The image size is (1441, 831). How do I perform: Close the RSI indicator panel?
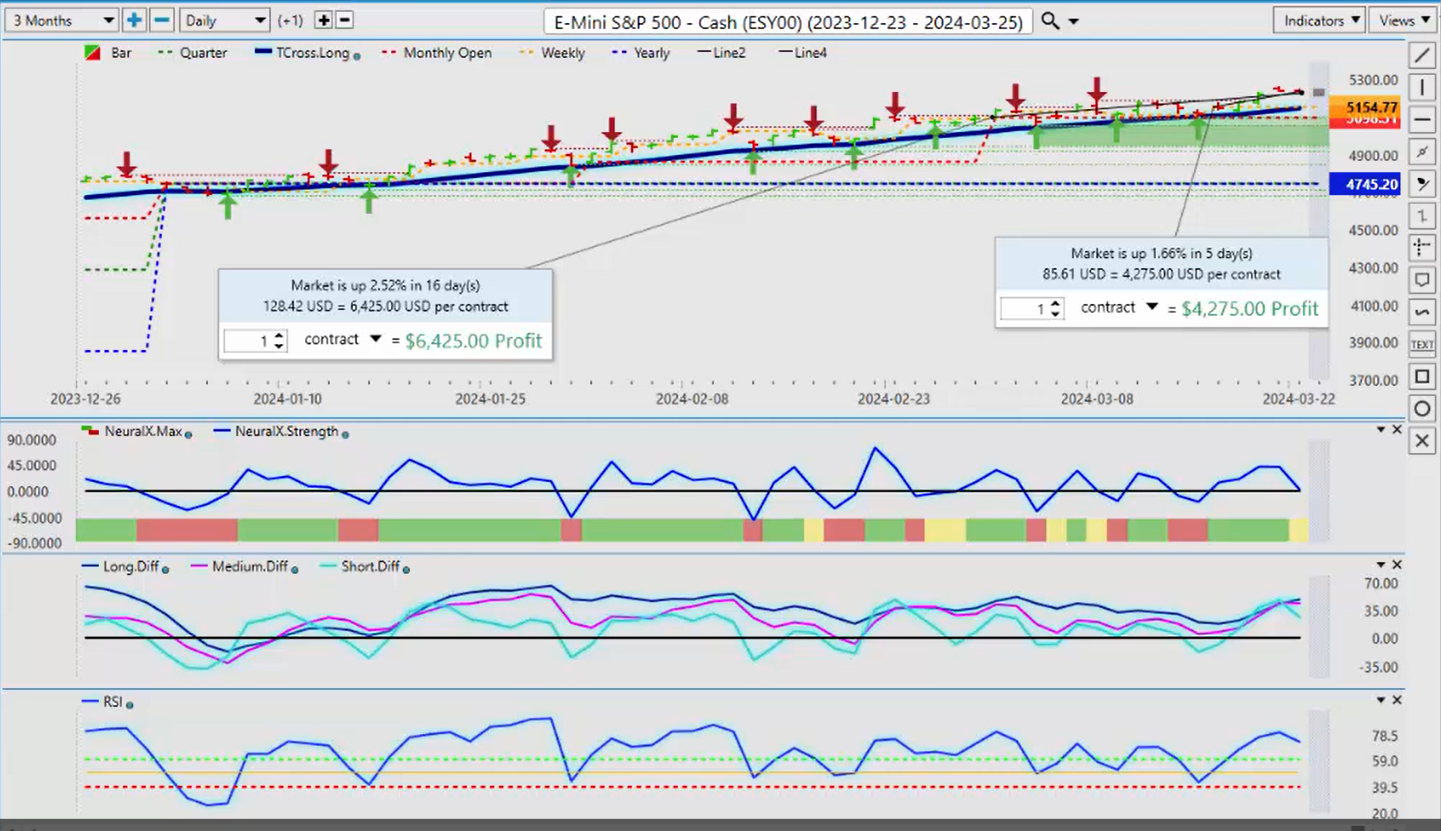(x=1398, y=700)
